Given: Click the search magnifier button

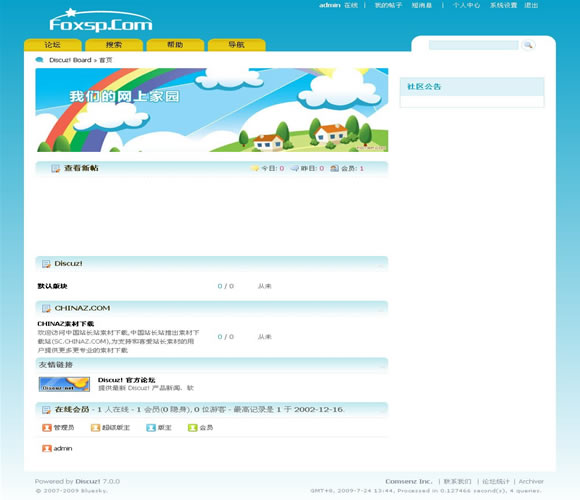Looking at the screenshot, I should [x=528, y=45].
